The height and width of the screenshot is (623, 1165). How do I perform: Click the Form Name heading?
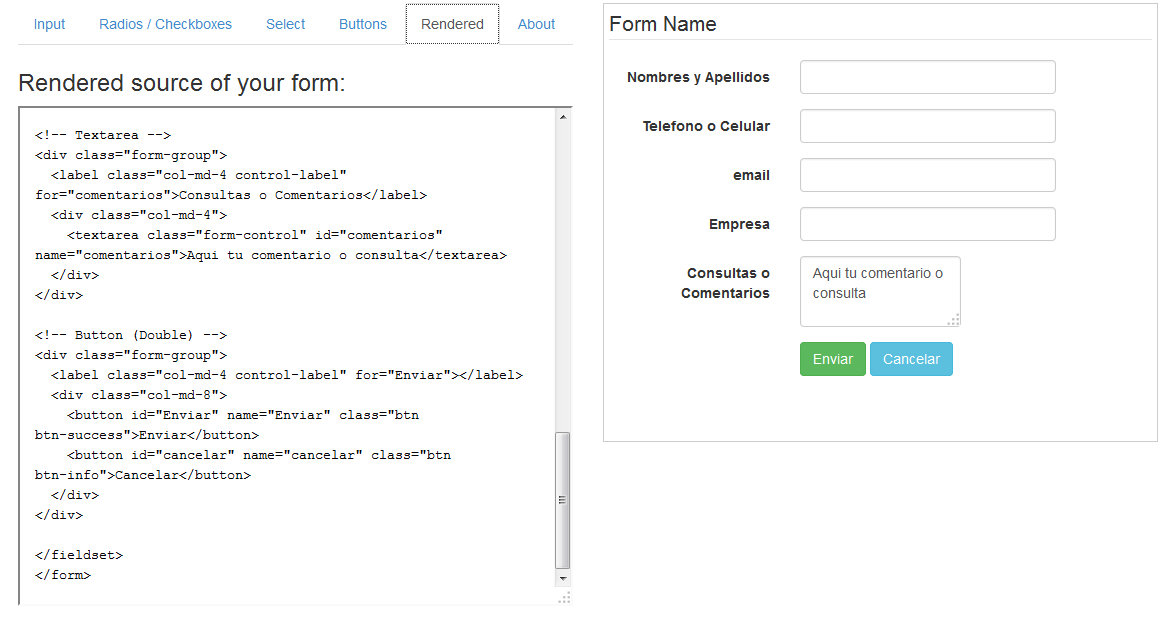click(x=663, y=24)
